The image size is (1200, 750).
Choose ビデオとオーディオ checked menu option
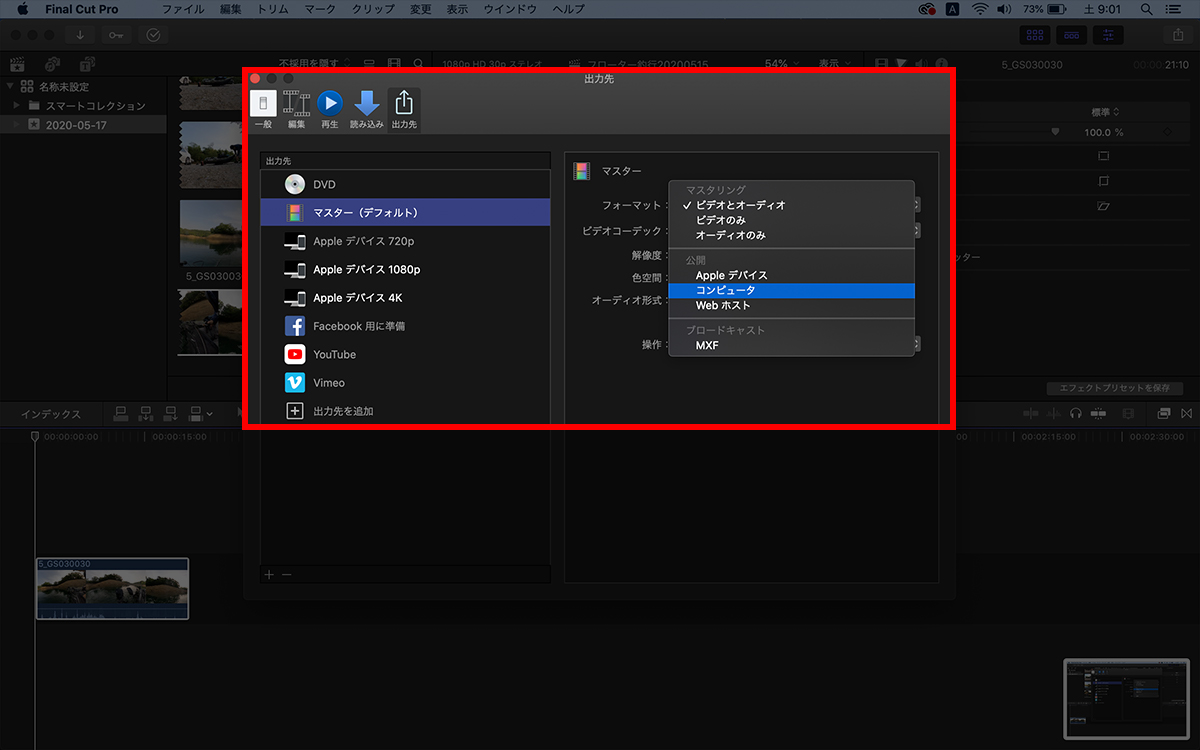[740, 205]
